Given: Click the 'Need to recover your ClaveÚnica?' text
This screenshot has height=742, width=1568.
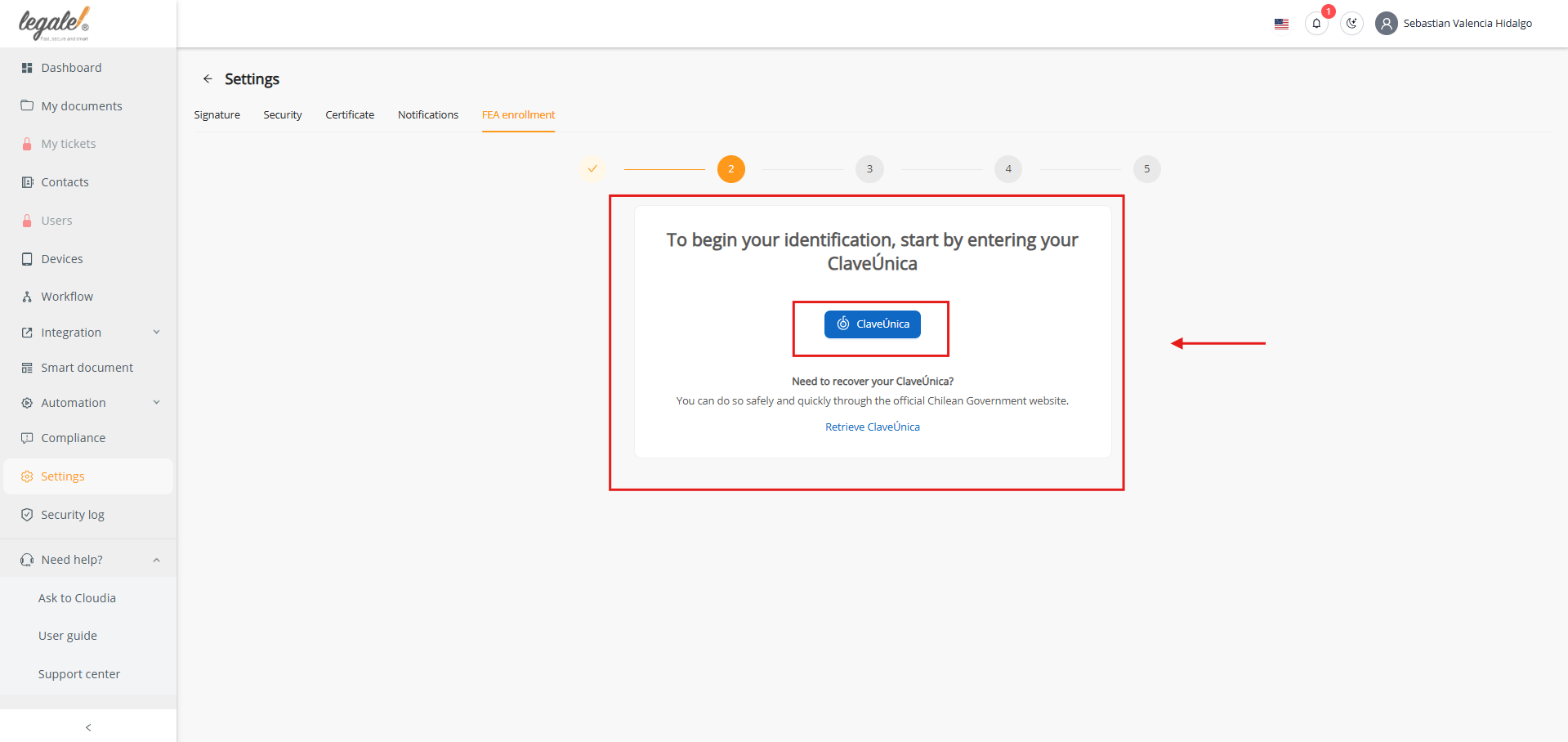Looking at the screenshot, I should (x=873, y=382).
